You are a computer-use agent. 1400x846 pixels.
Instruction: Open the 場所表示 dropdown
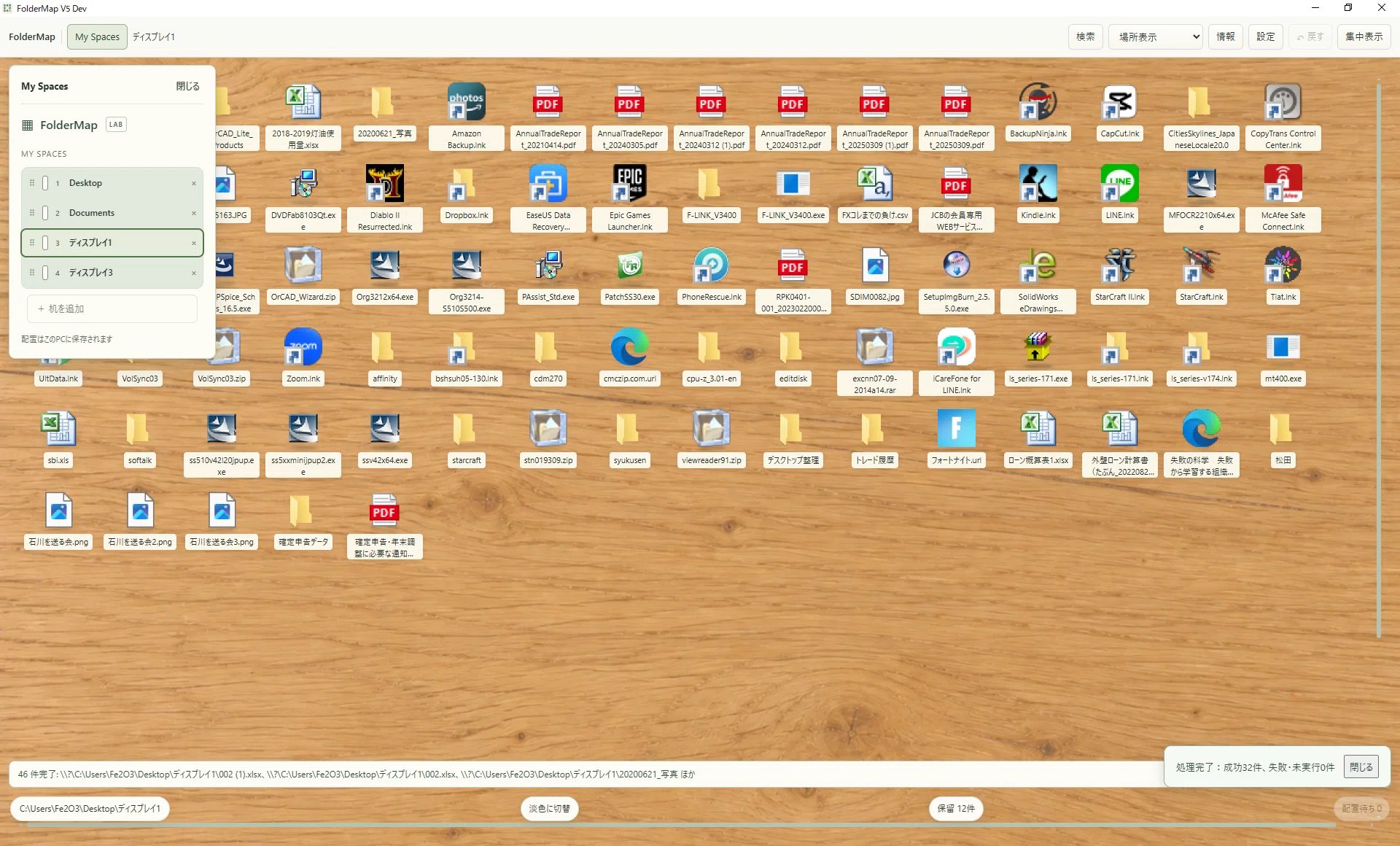1156,36
